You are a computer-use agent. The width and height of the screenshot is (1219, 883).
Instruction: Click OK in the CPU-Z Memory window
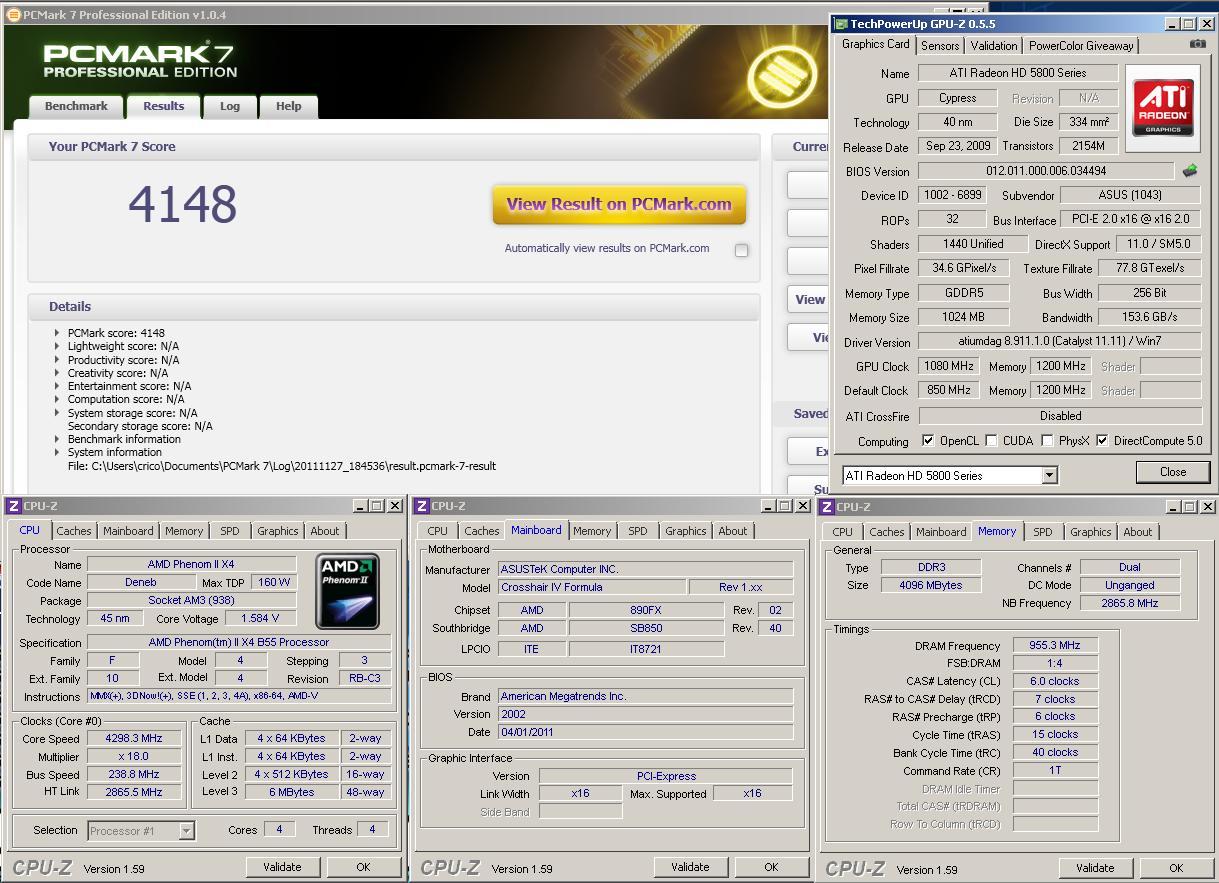point(1176,868)
